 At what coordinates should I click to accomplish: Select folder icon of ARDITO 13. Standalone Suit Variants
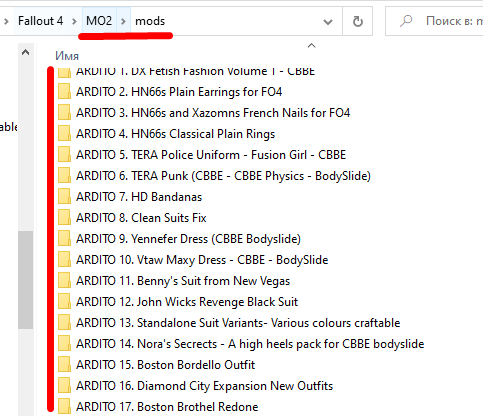coord(64,323)
